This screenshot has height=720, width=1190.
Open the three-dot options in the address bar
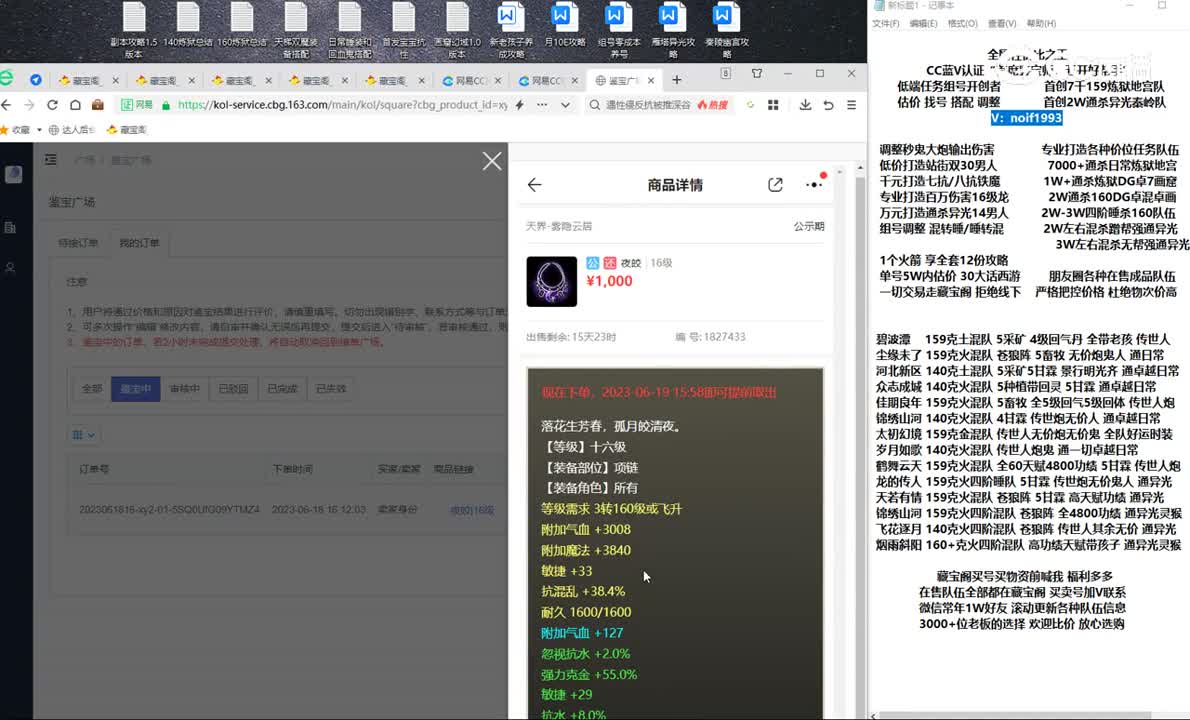click(x=542, y=105)
